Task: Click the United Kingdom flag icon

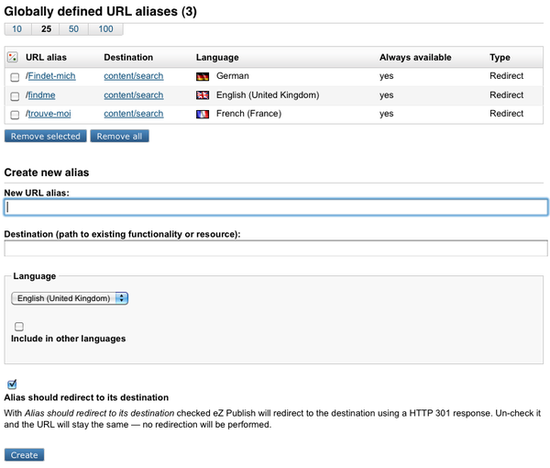Action: click(x=202, y=95)
